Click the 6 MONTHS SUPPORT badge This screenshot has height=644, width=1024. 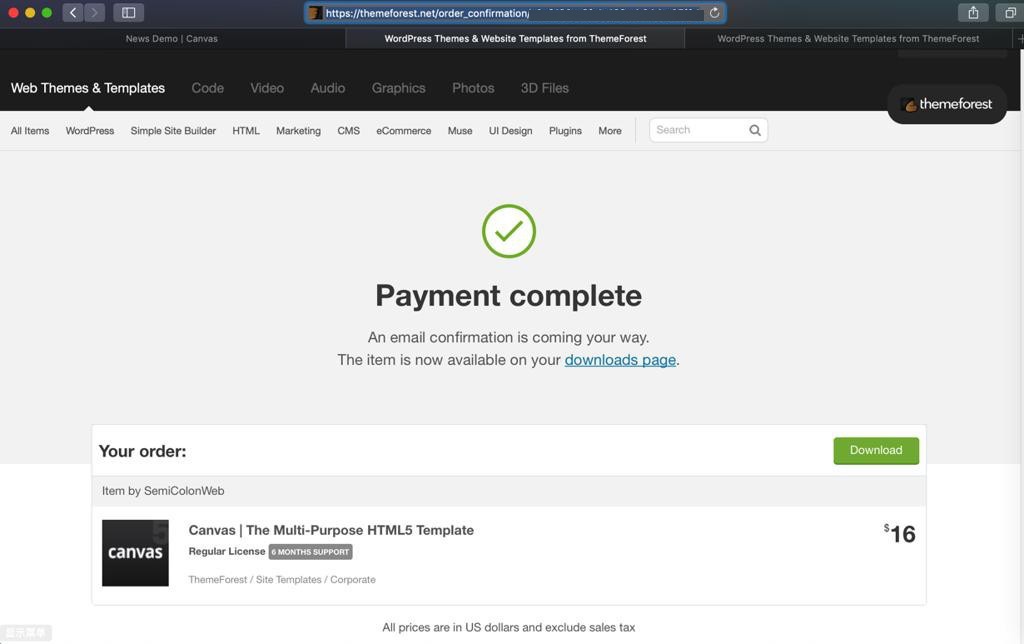click(310, 552)
